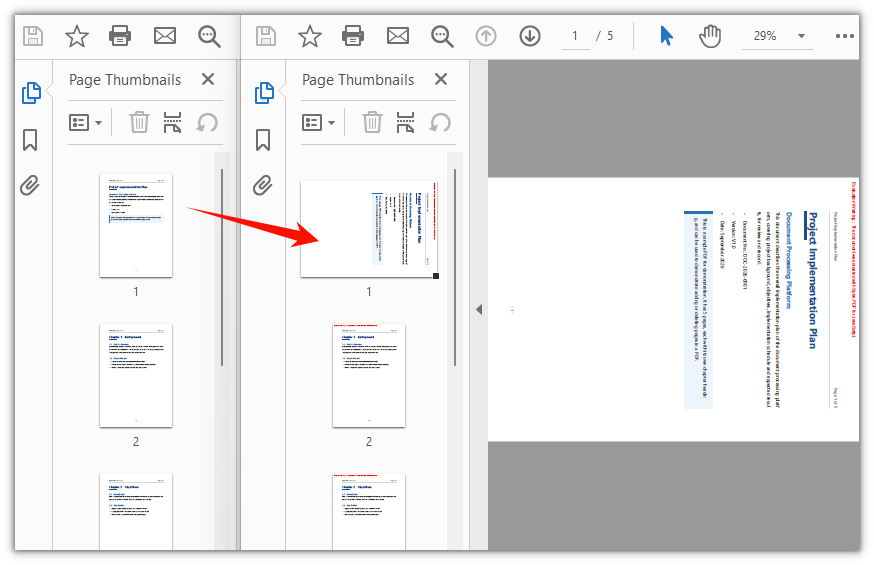Click star bookmark icon in right panel toolbar

point(310,36)
